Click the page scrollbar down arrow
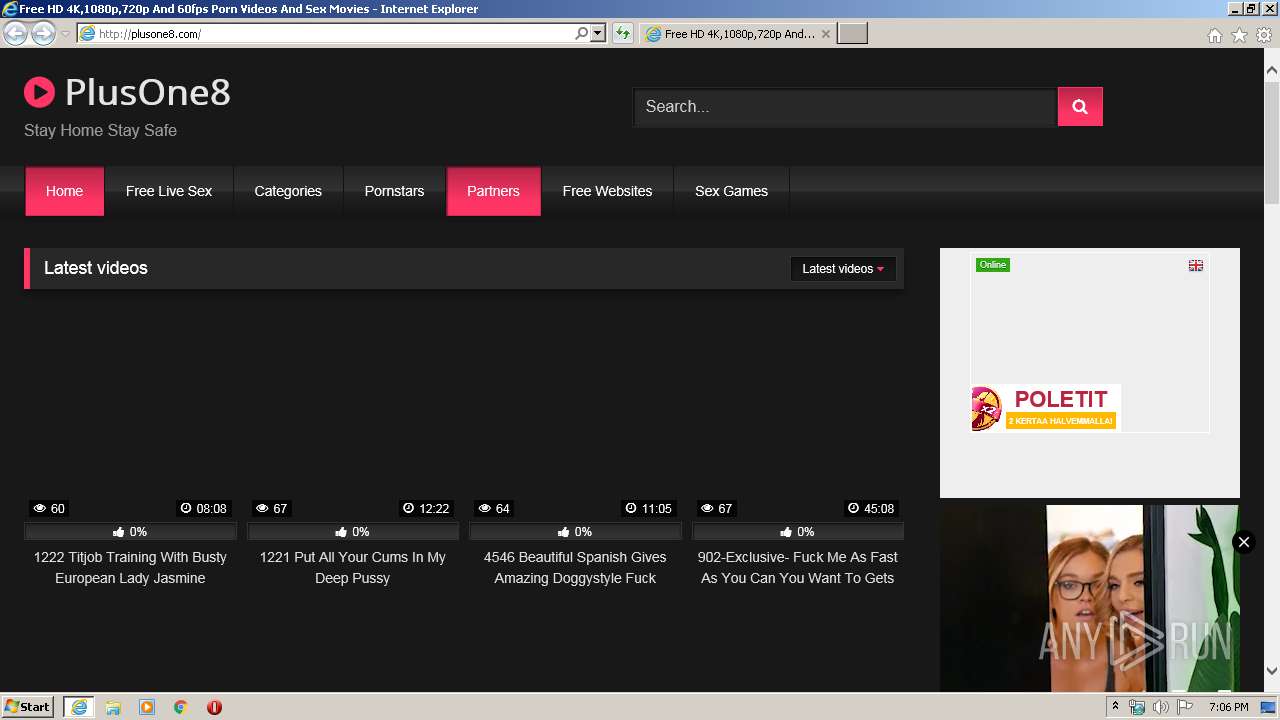Screen dimensions: 1280x720 pyautogui.click(x=1272, y=672)
